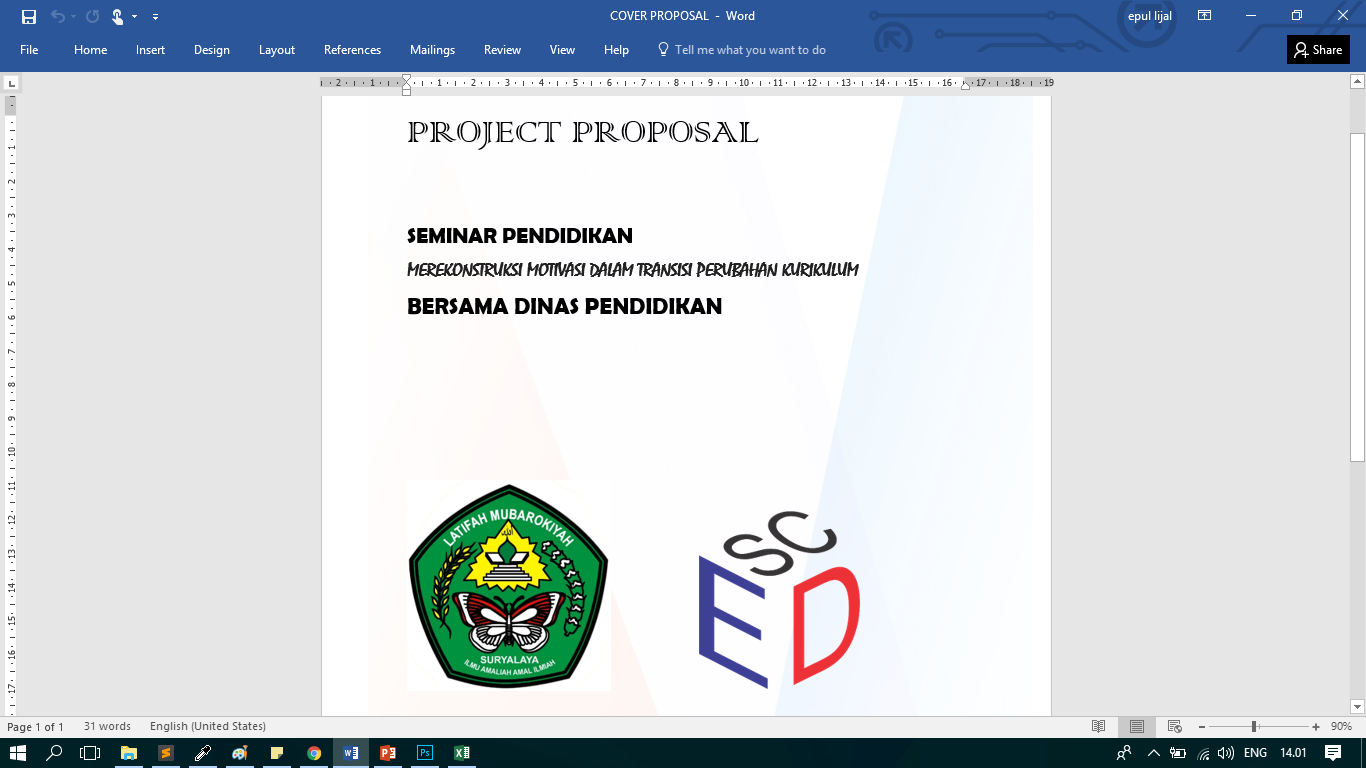Click the first line indent marker on ruler
The height and width of the screenshot is (768, 1366).
[406, 78]
